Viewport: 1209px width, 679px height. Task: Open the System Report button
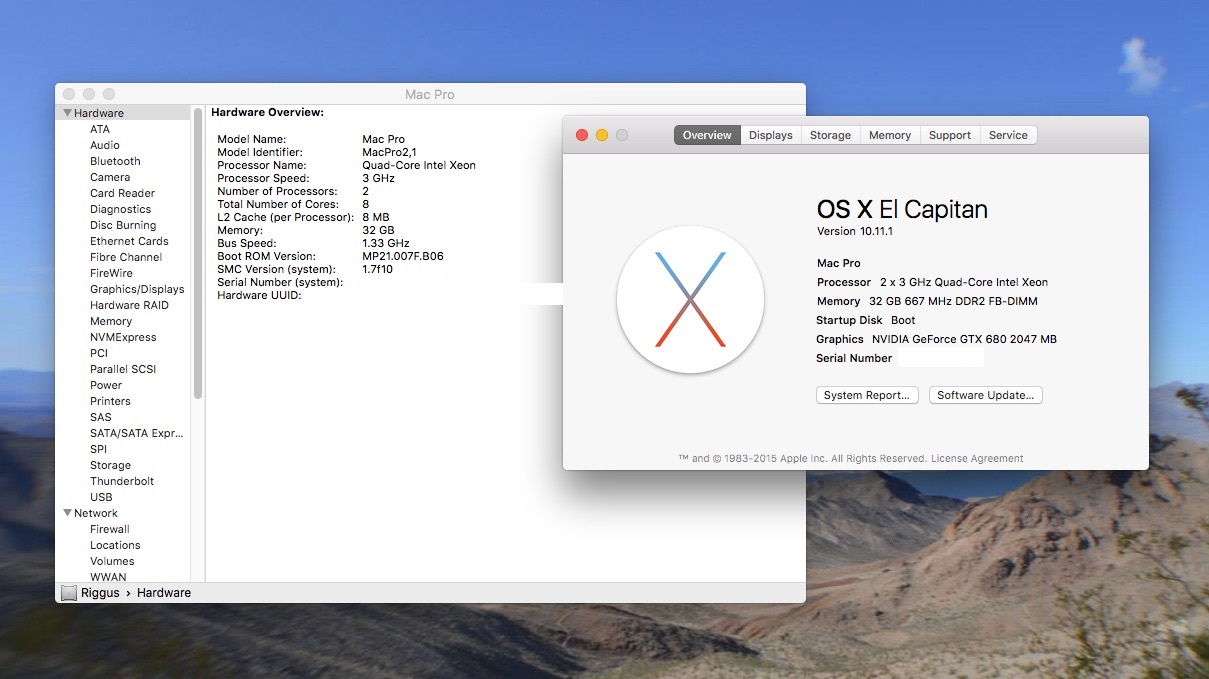(867, 395)
